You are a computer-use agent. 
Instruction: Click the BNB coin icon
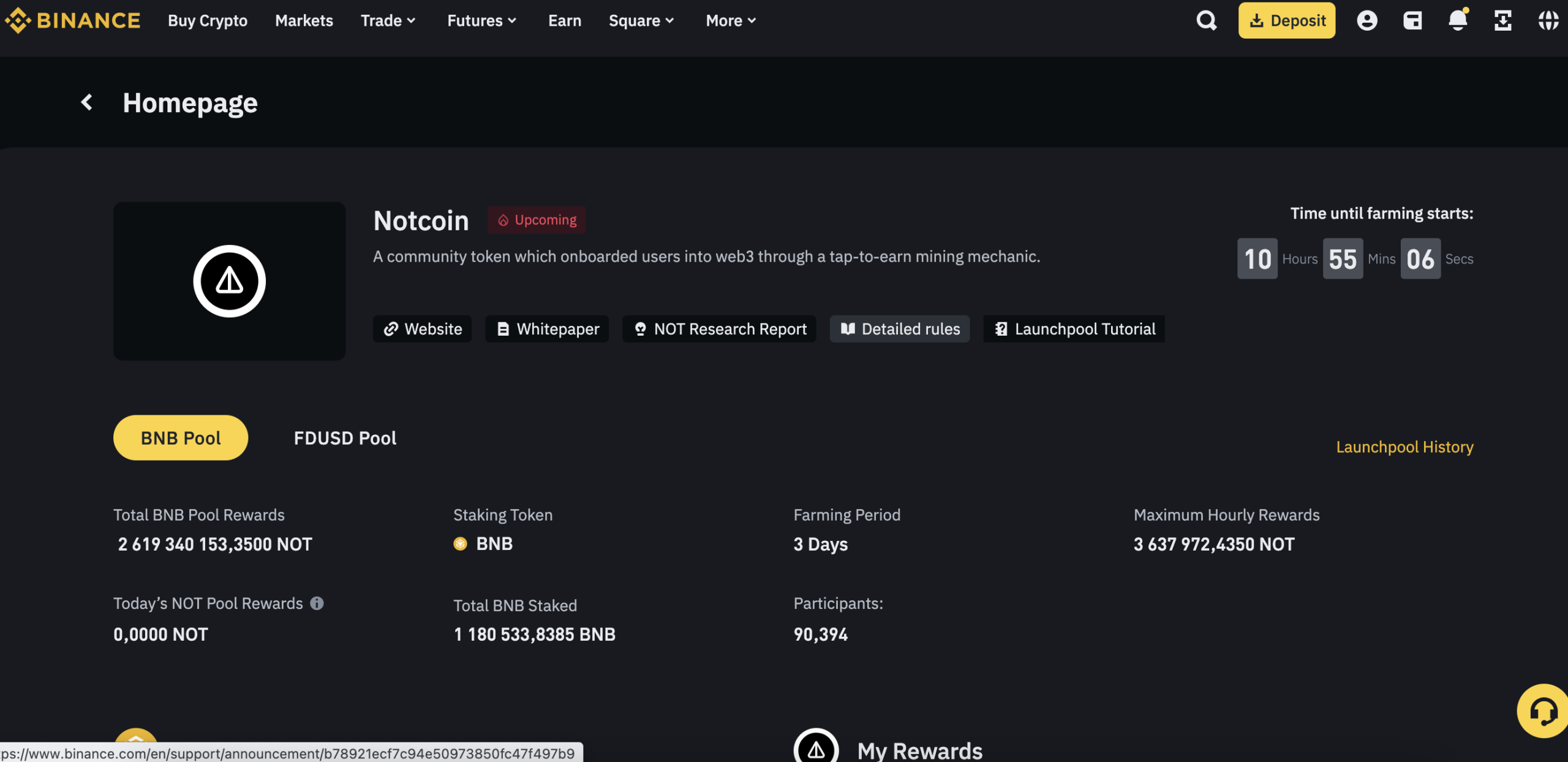460,543
